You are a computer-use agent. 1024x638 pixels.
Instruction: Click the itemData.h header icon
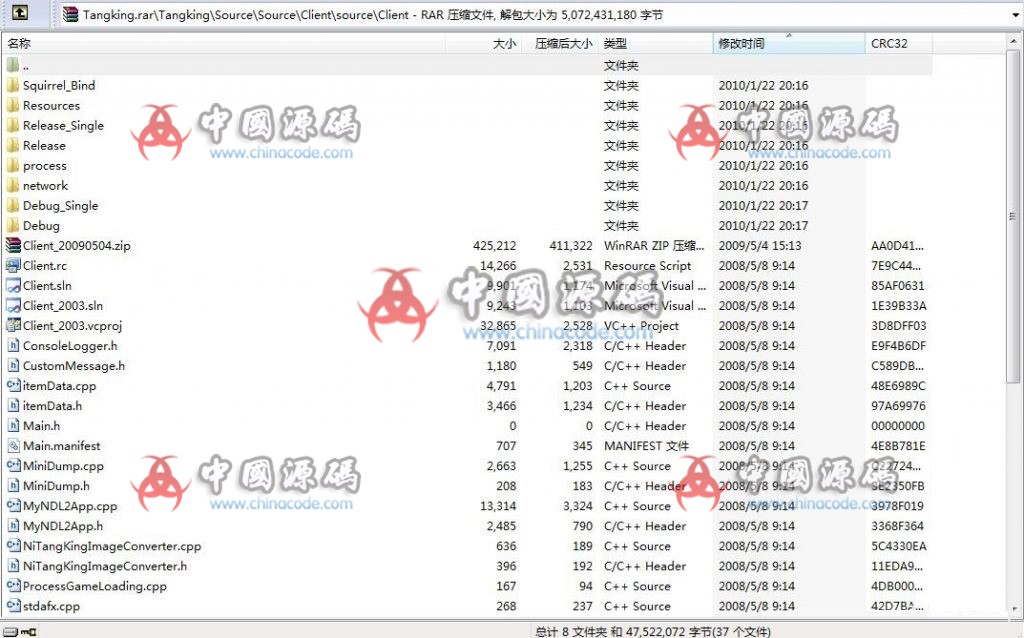tap(12, 406)
